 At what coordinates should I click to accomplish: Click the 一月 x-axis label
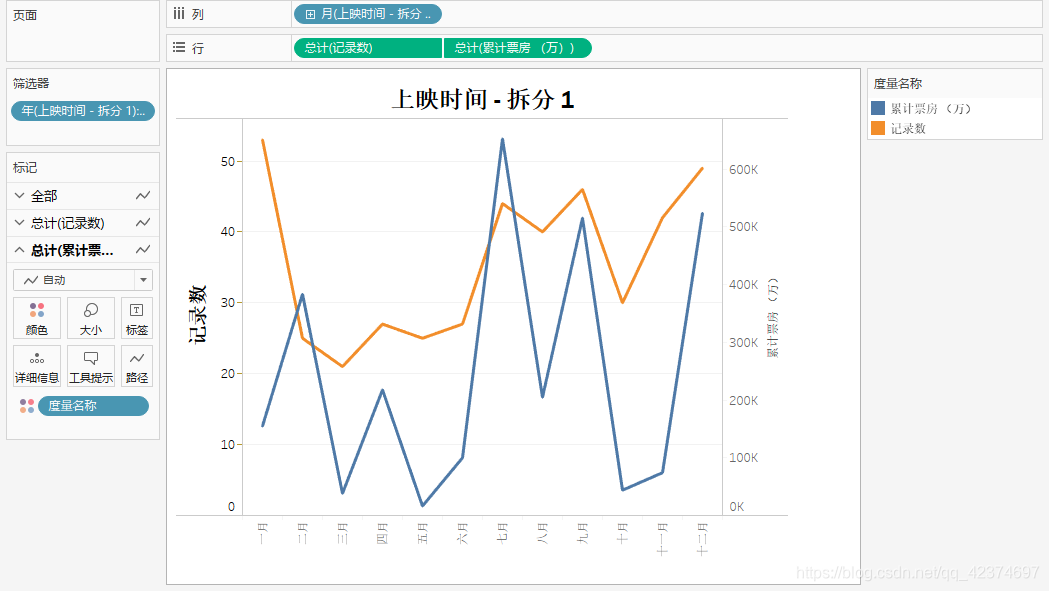tap(262, 533)
